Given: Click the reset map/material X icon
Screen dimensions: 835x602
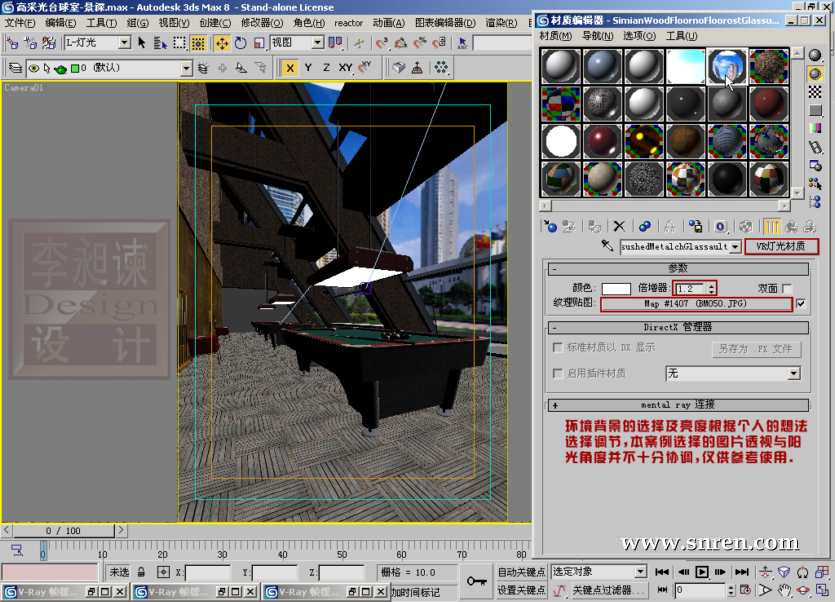Looking at the screenshot, I should (x=619, y=227).
